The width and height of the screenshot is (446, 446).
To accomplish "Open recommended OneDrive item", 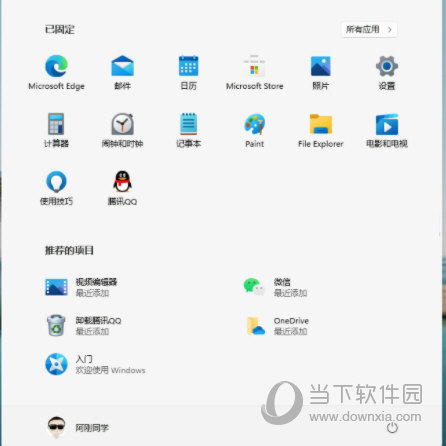I will (277, 326).
